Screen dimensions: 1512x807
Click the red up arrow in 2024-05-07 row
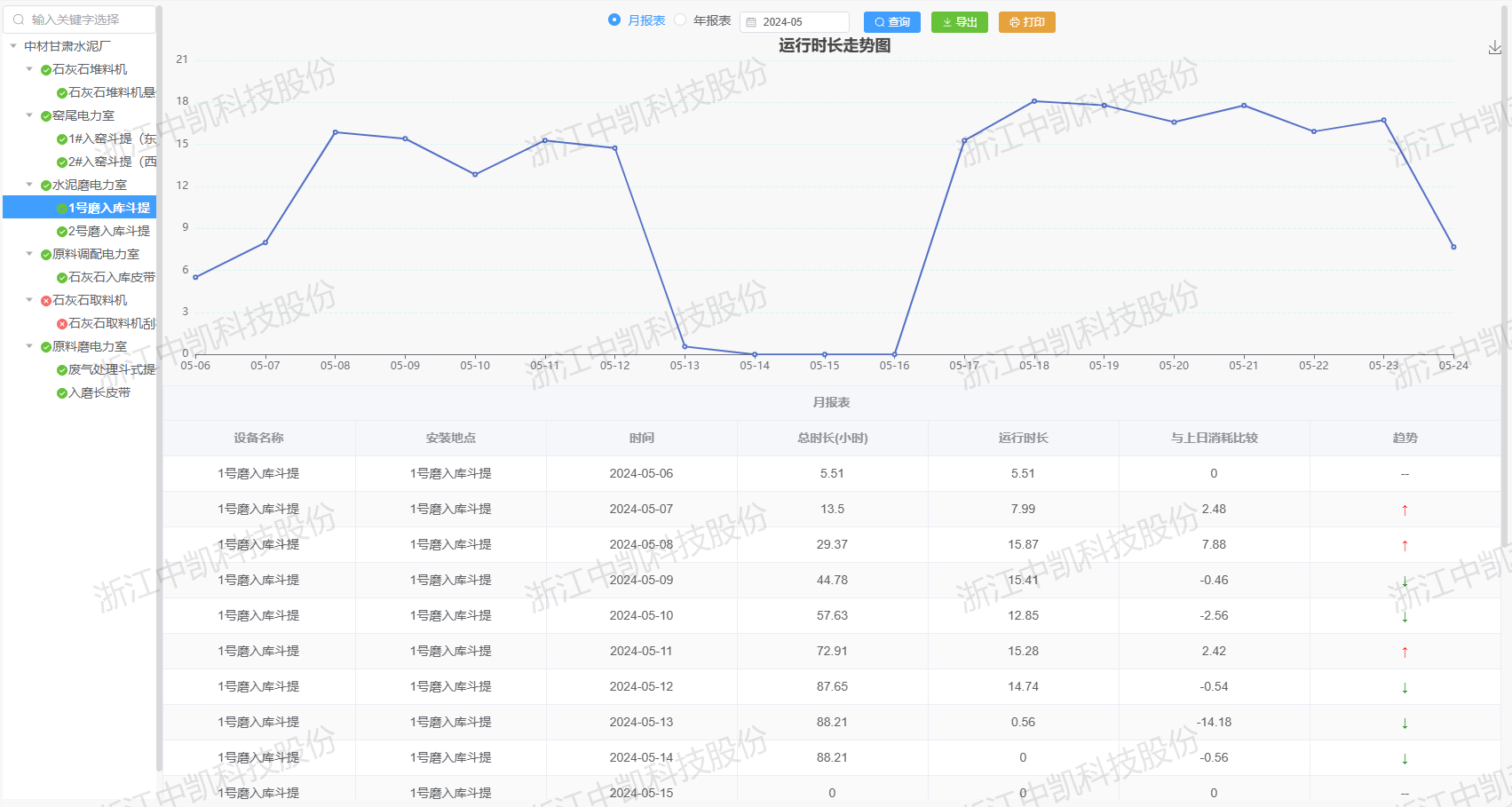(x=1405, y=510)
